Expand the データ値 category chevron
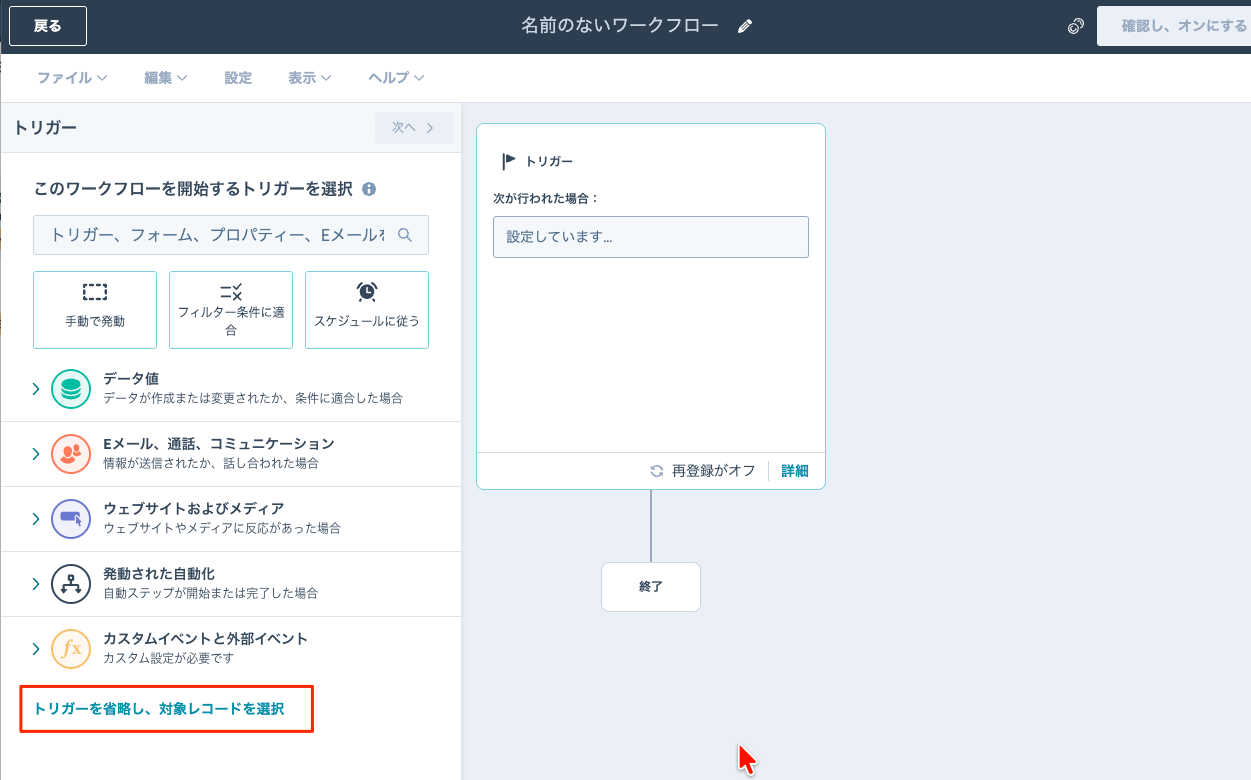 (35, 389)
